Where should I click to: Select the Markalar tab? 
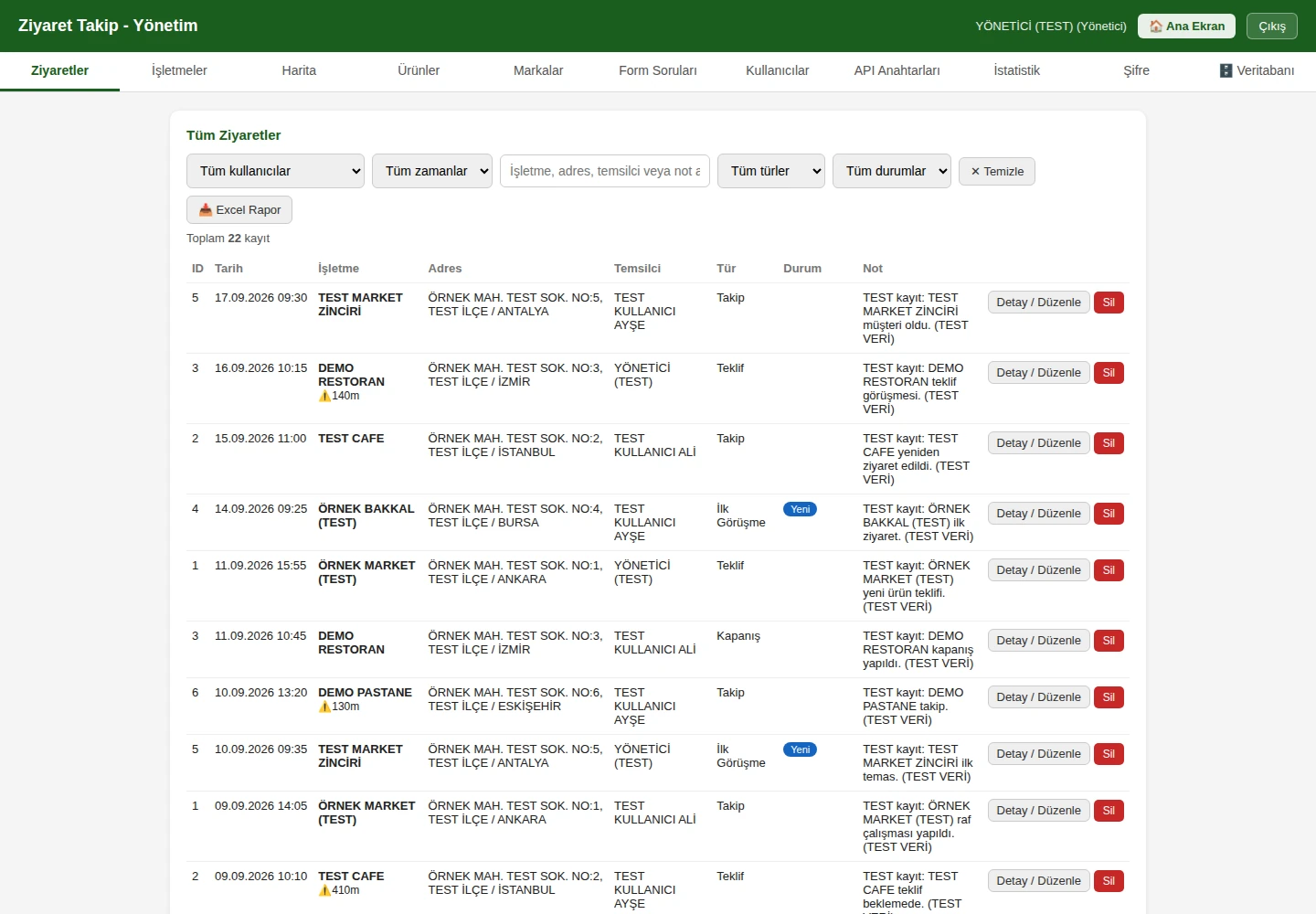538,70
